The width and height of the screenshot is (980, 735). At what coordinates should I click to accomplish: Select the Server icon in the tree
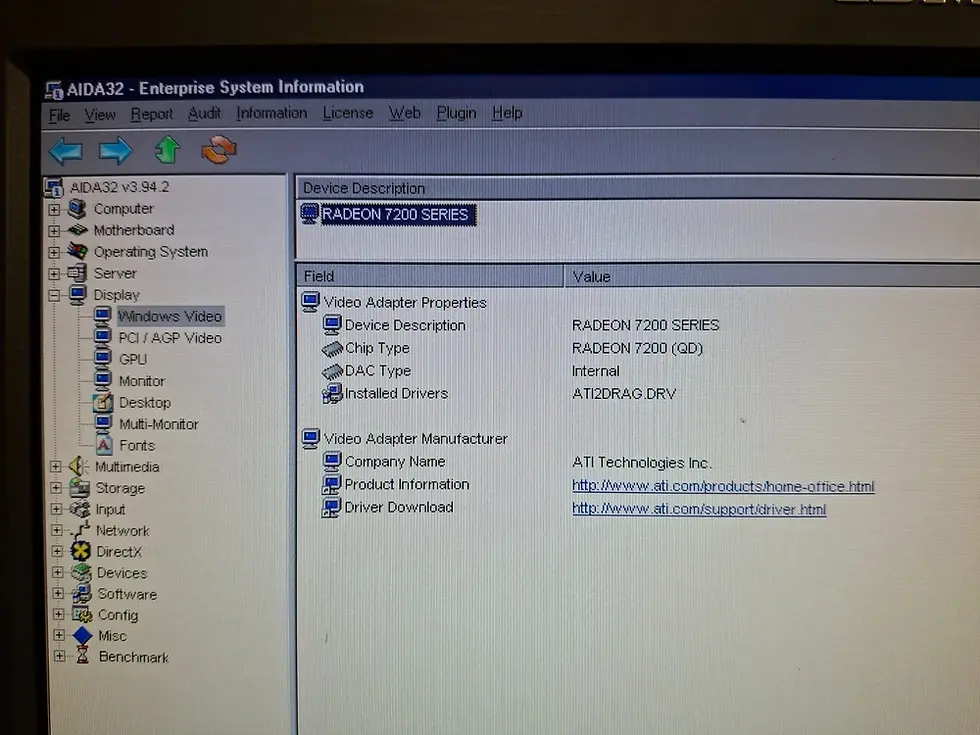tap(77, 273)
